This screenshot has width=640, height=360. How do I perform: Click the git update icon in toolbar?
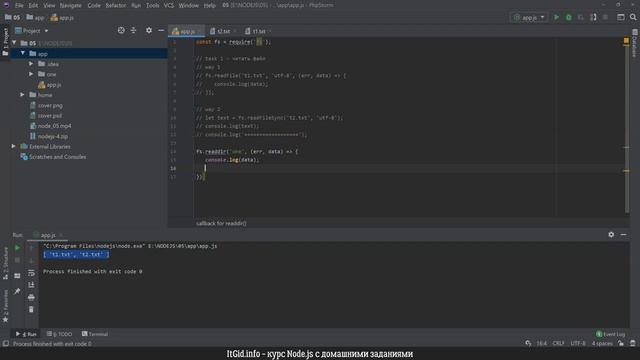tap(593, 18)
